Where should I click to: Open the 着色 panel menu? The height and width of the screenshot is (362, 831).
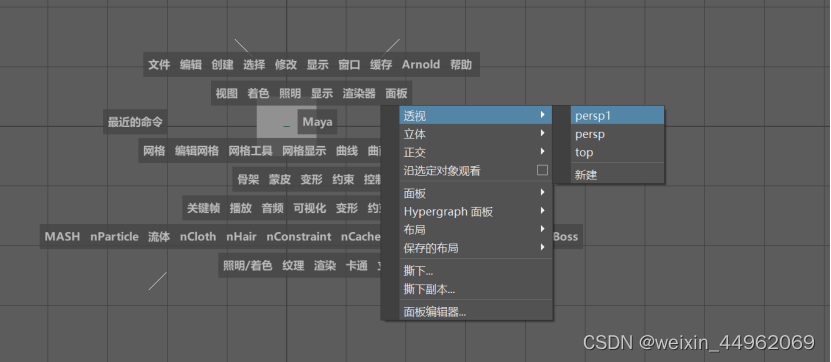point(258,94)
